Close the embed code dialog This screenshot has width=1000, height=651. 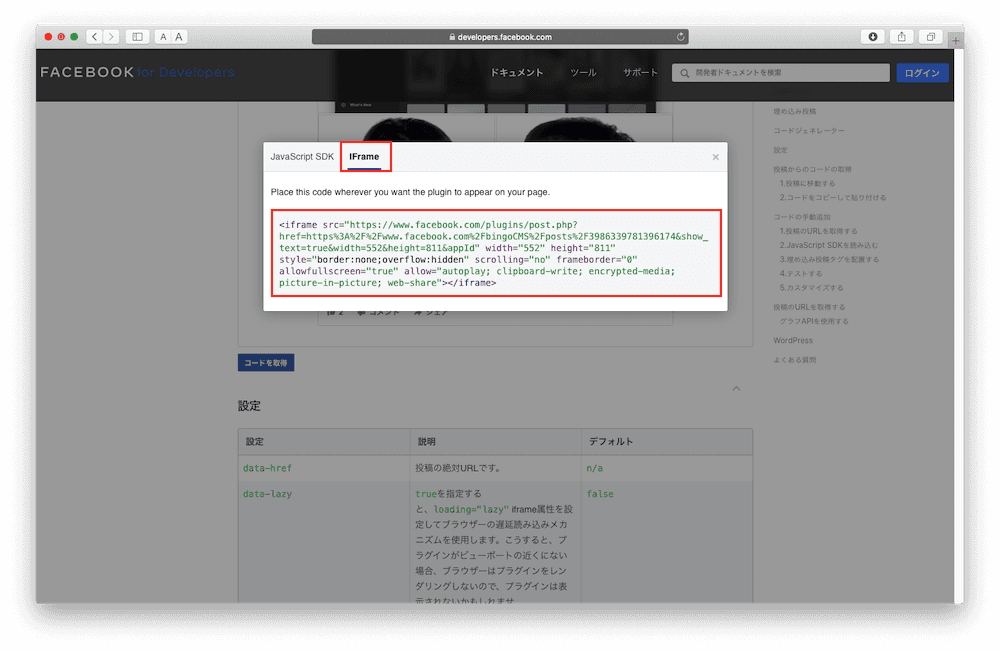[716, 157]
